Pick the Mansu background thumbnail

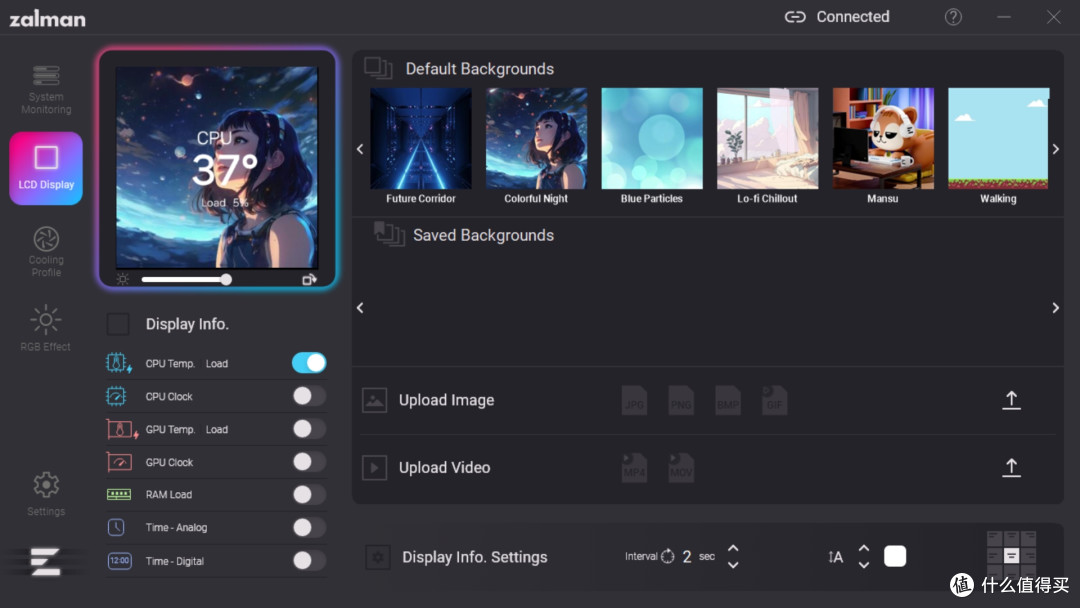click(883, 138)
